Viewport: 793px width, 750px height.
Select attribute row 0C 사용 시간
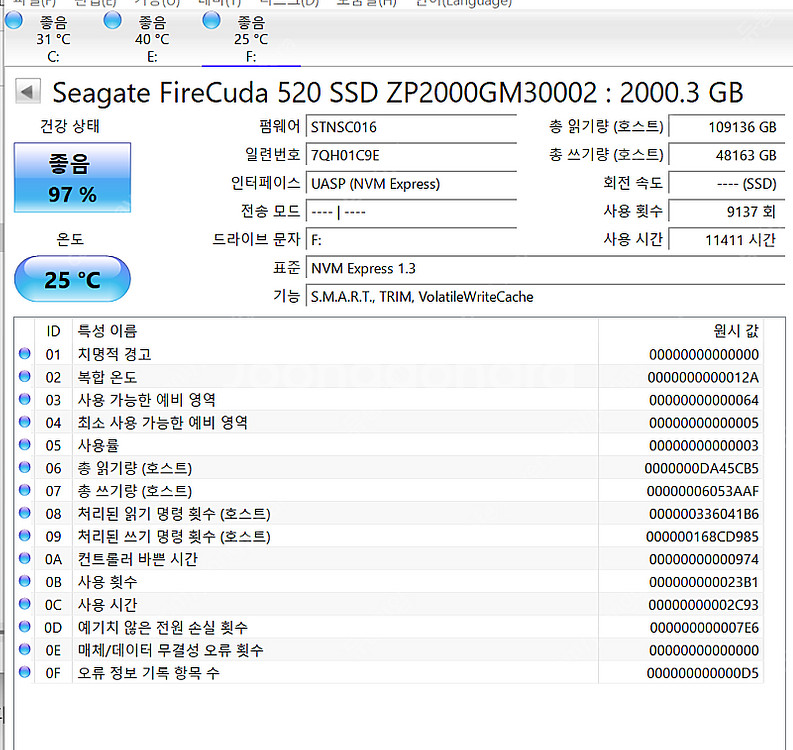(x=389, y=604)
